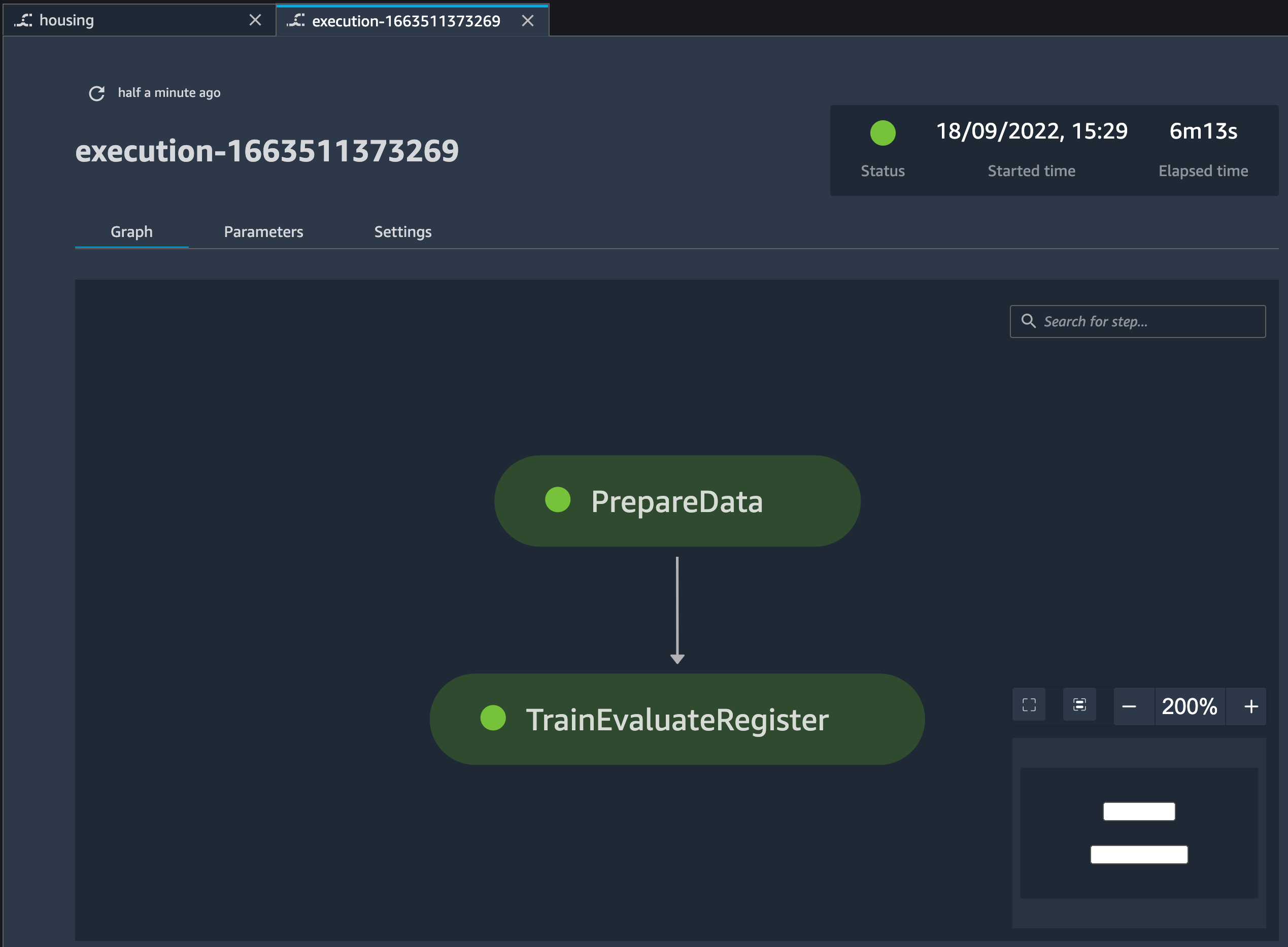Open the Settings tab
Screen dimensions: 1288x947
(x=402, y=231)
